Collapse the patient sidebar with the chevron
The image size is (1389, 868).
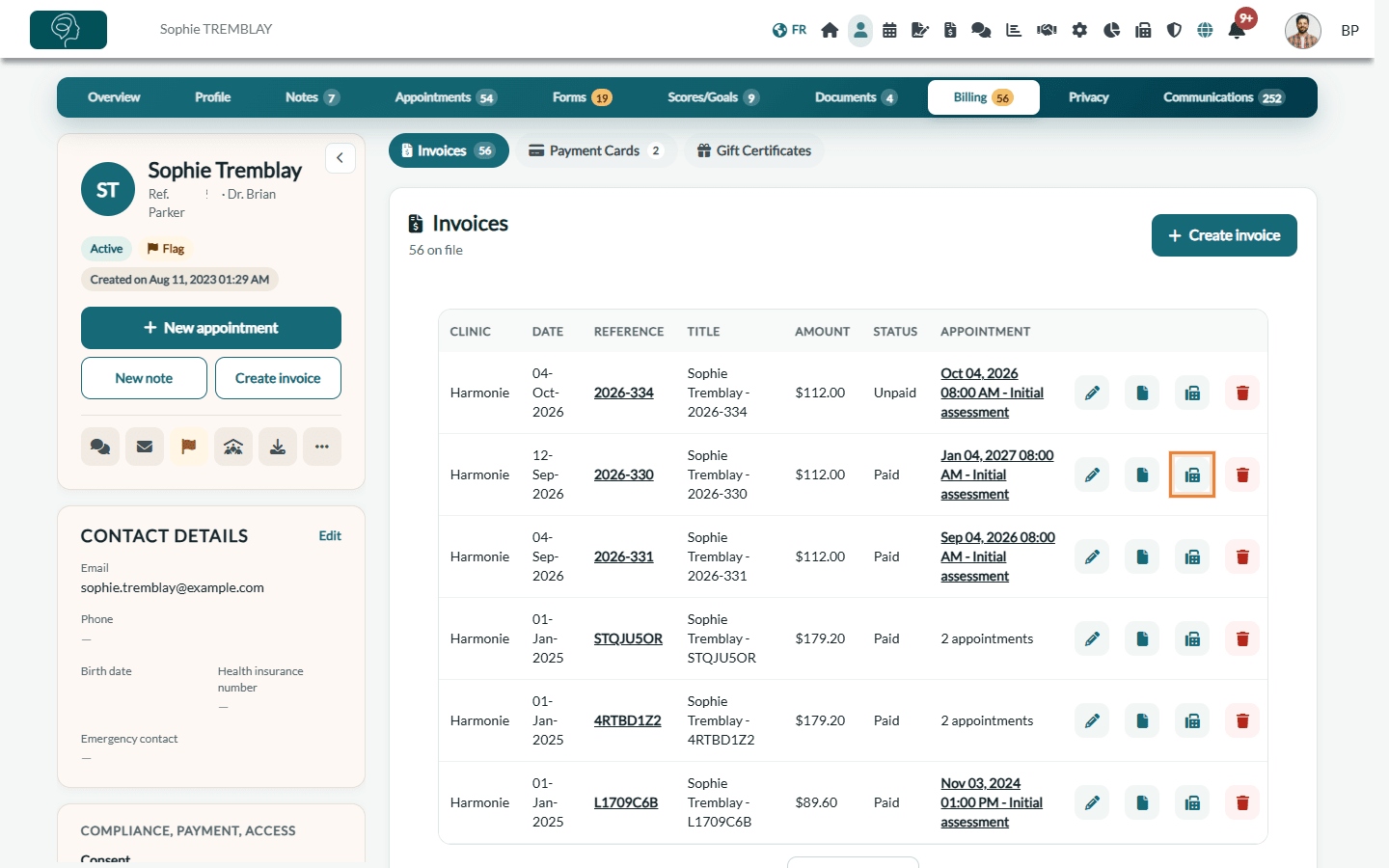point(340,158)
